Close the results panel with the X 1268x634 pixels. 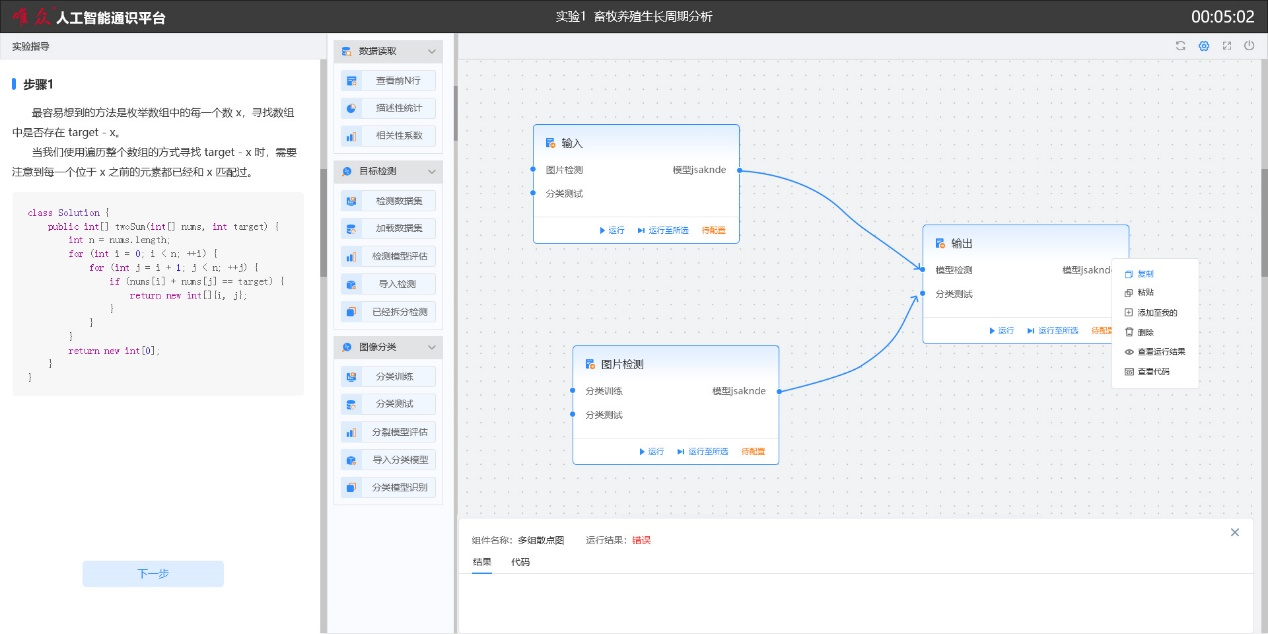1235,532
